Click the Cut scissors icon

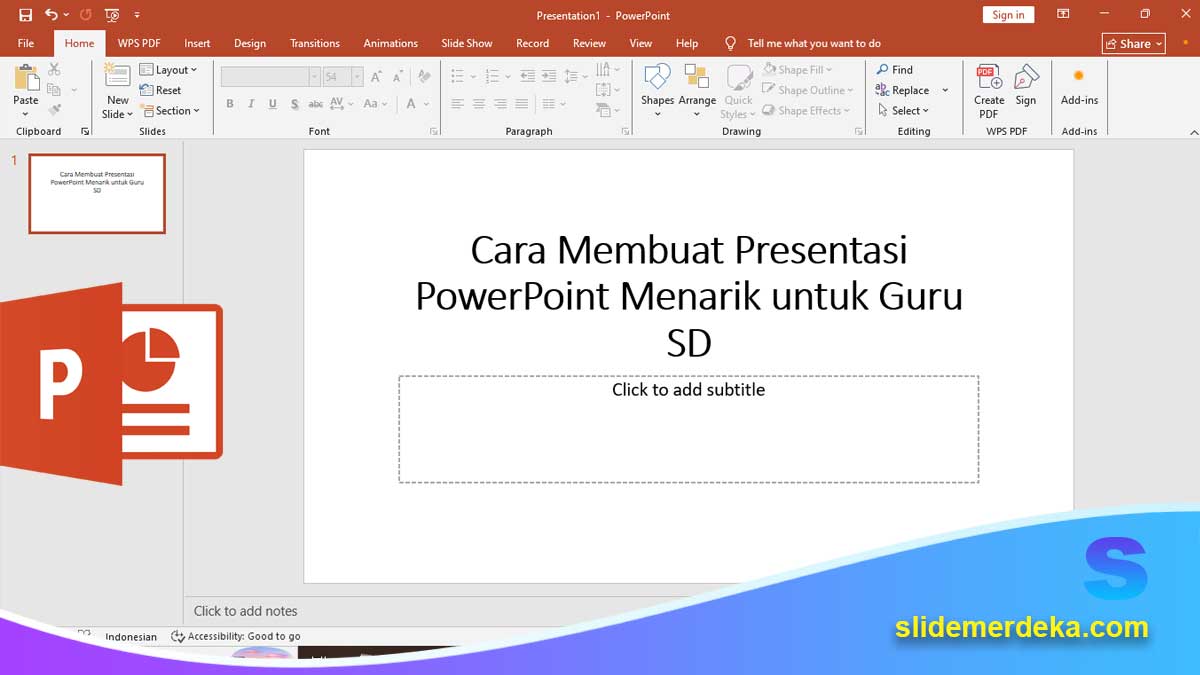(x=54, y=69)
